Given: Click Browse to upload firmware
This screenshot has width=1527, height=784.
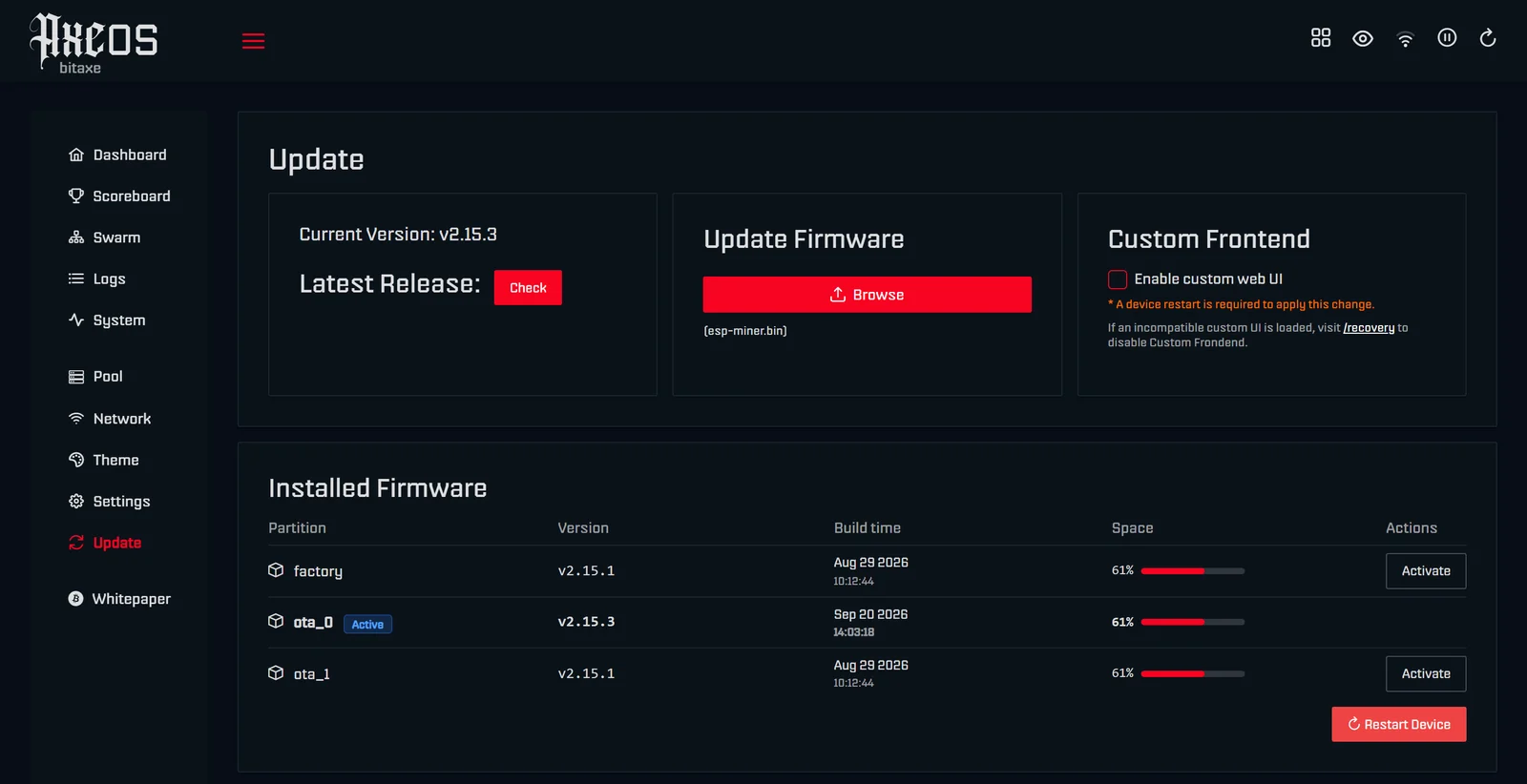Looking at the screenshot, I should click(x=868, y=295).
